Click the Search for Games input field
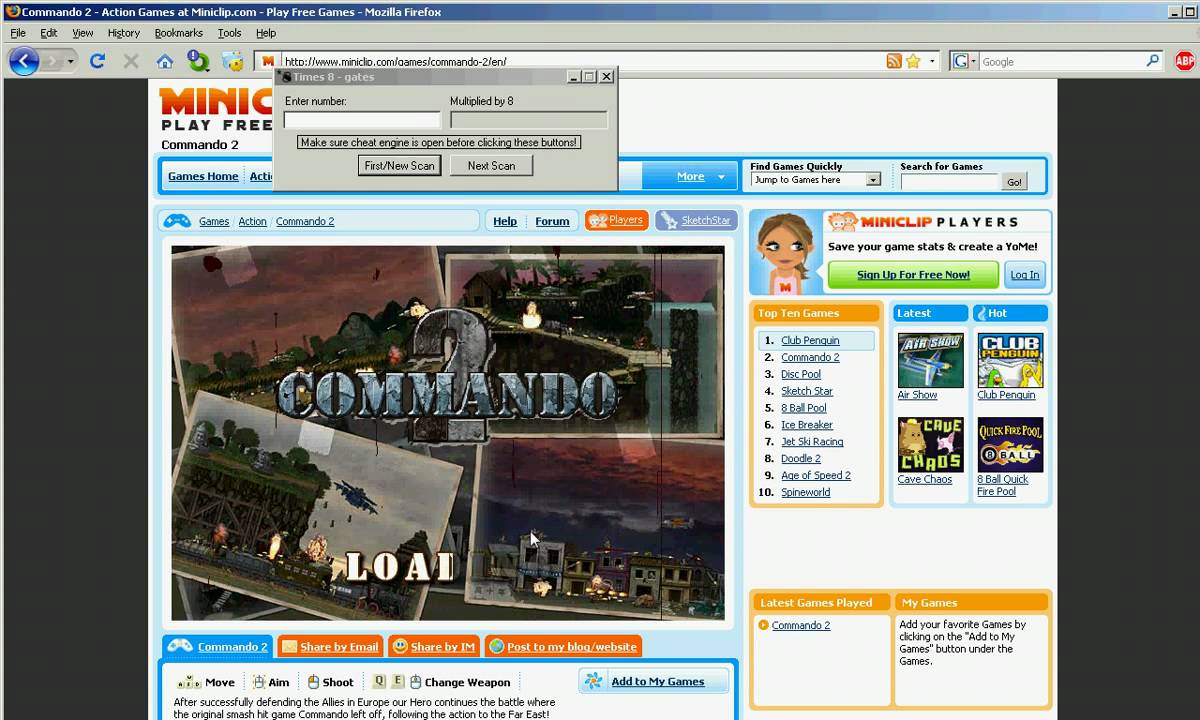The image size is (1200, 720). point(949,182)
